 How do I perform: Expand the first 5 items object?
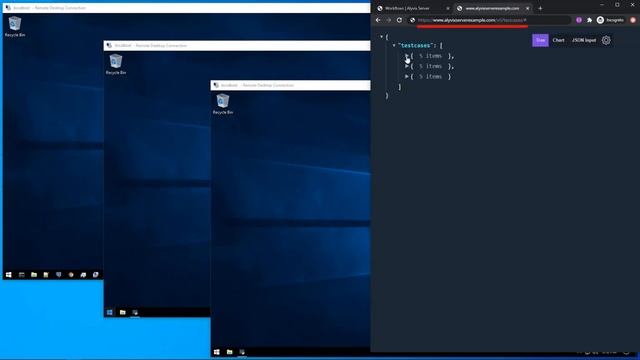click(x=407, y=56)
